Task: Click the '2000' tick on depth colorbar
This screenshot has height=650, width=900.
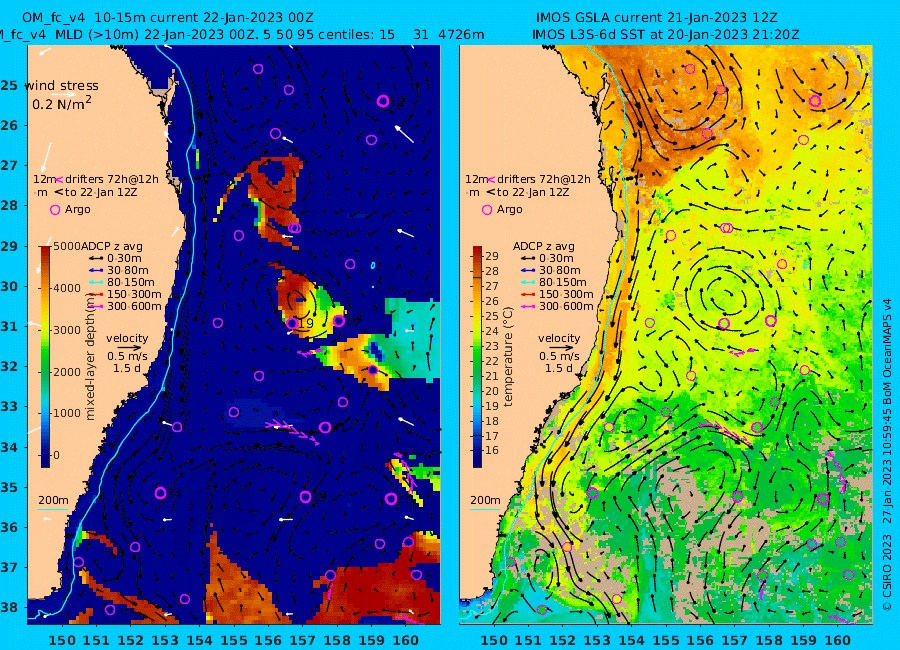Action: (67, 372)
